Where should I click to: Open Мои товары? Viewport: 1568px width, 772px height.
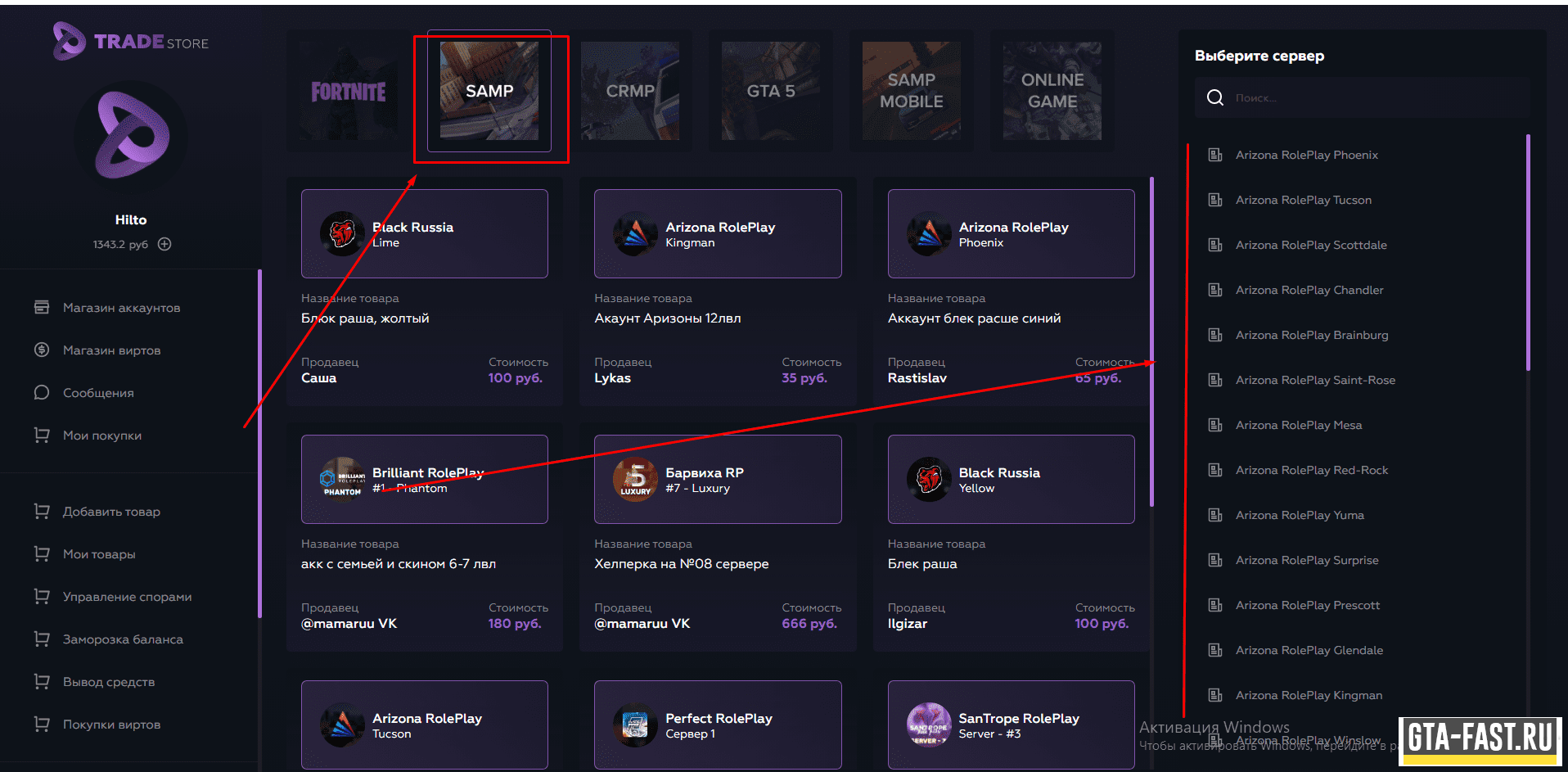[99, 554]
